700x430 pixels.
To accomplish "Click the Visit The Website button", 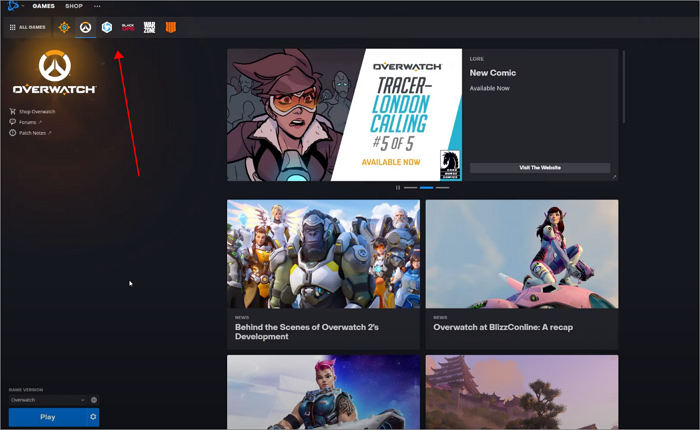I will point(540,167).
